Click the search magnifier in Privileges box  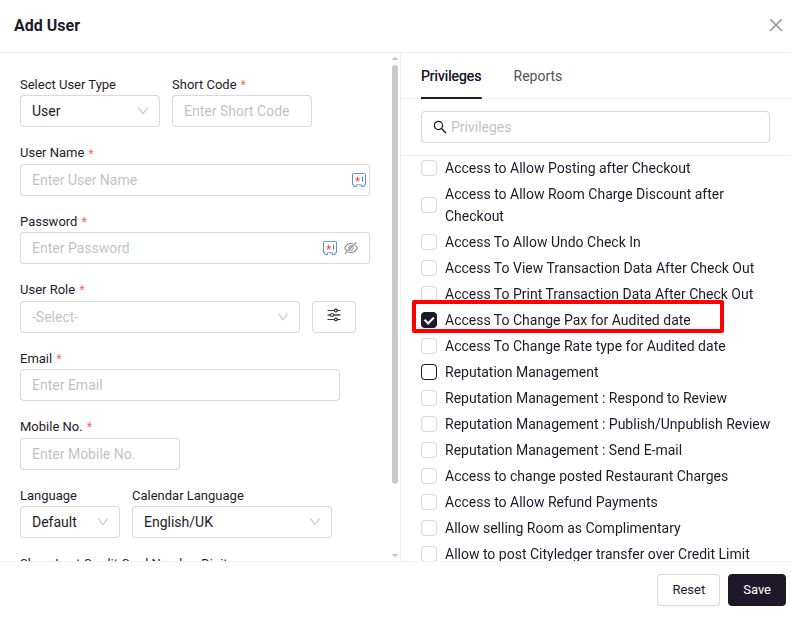point(440,127)
